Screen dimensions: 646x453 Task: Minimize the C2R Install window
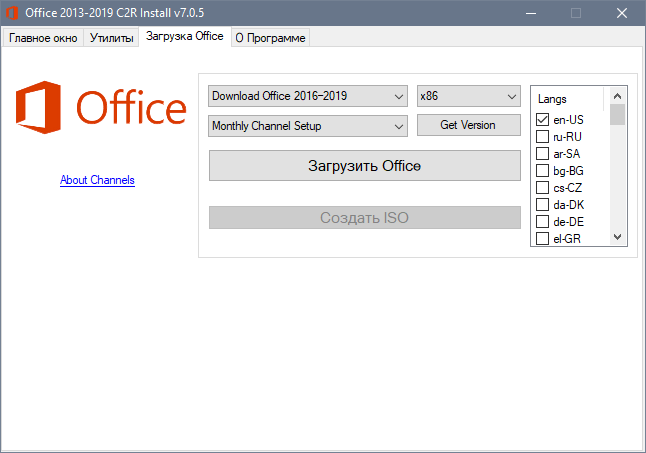pyautogui.click(x=531, y=13)
